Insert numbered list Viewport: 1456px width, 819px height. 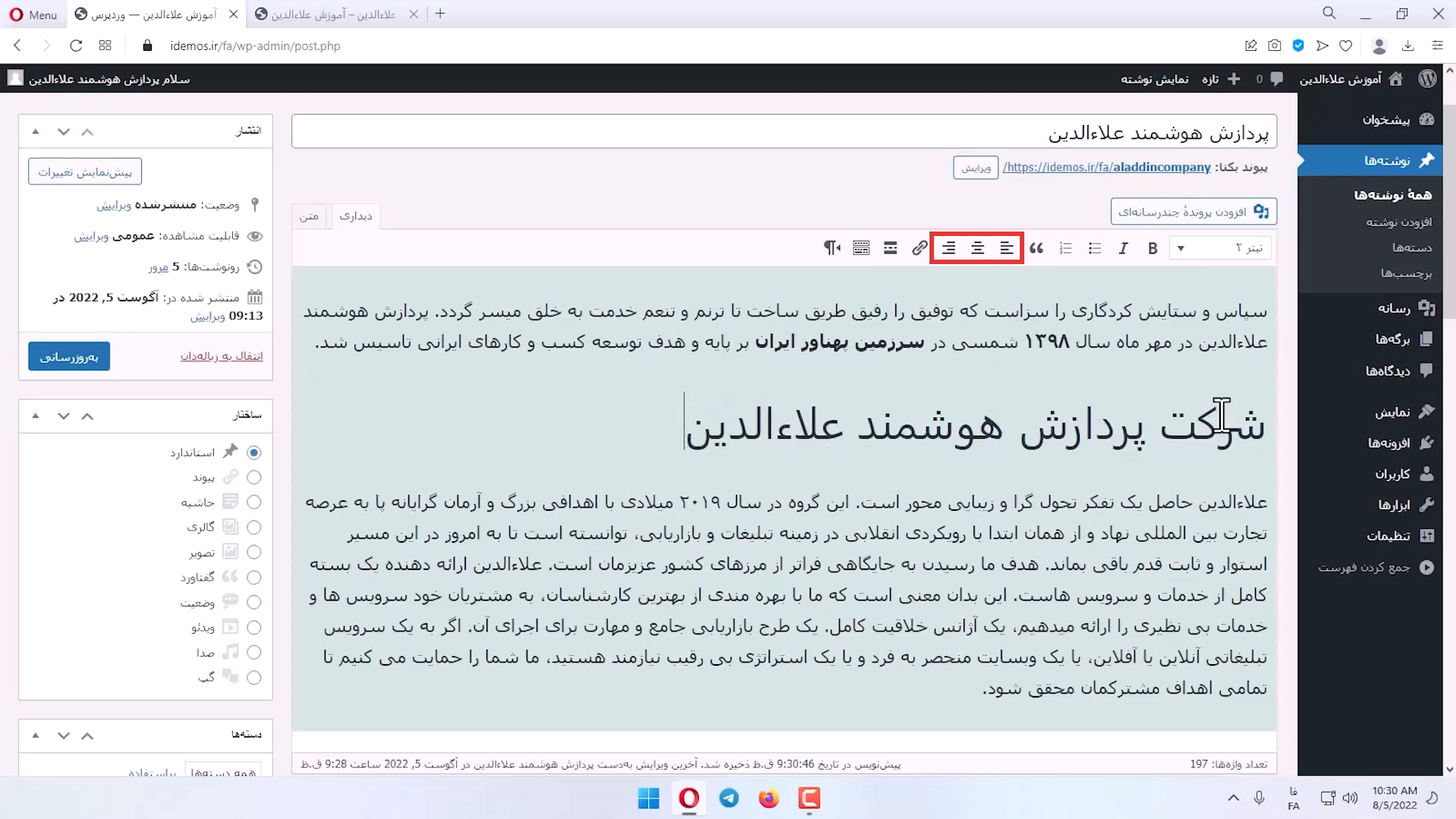tap(1065, 248)
